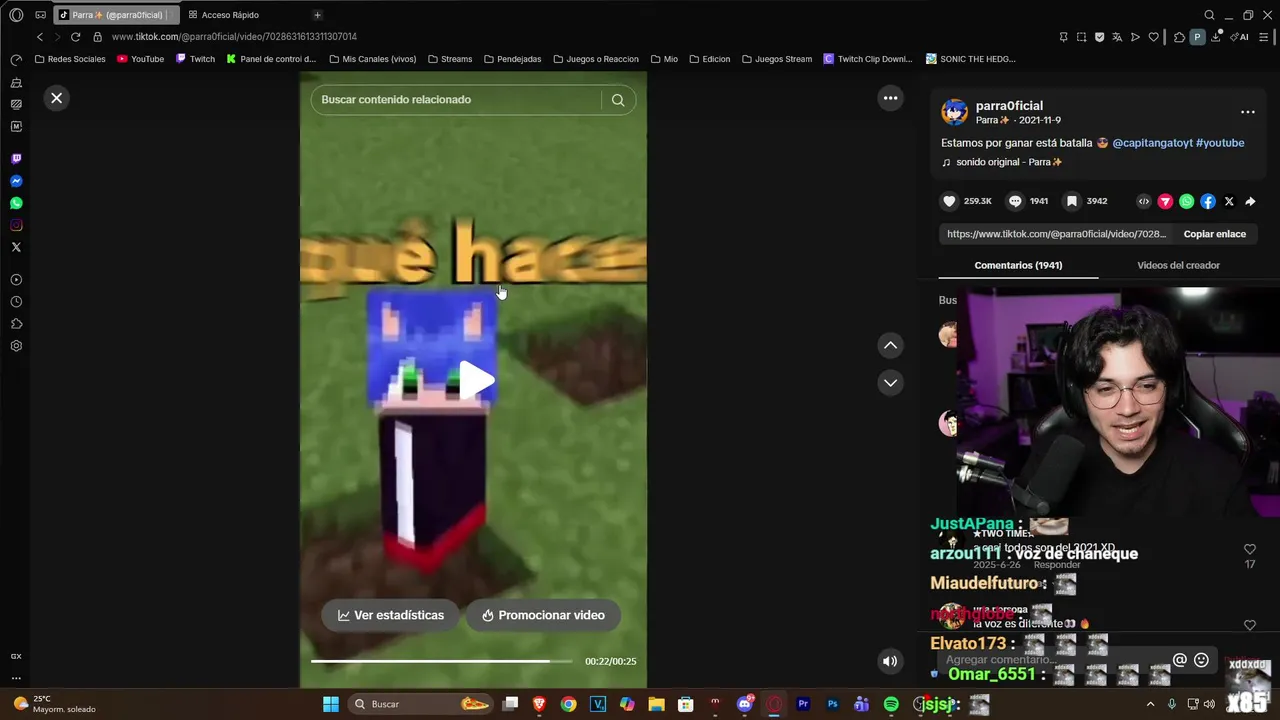Image resolution: width=1280 pixels, height=720 pixels.
Task: Open Twitch Clip Downloader bookmark
Action: point(867,59)
